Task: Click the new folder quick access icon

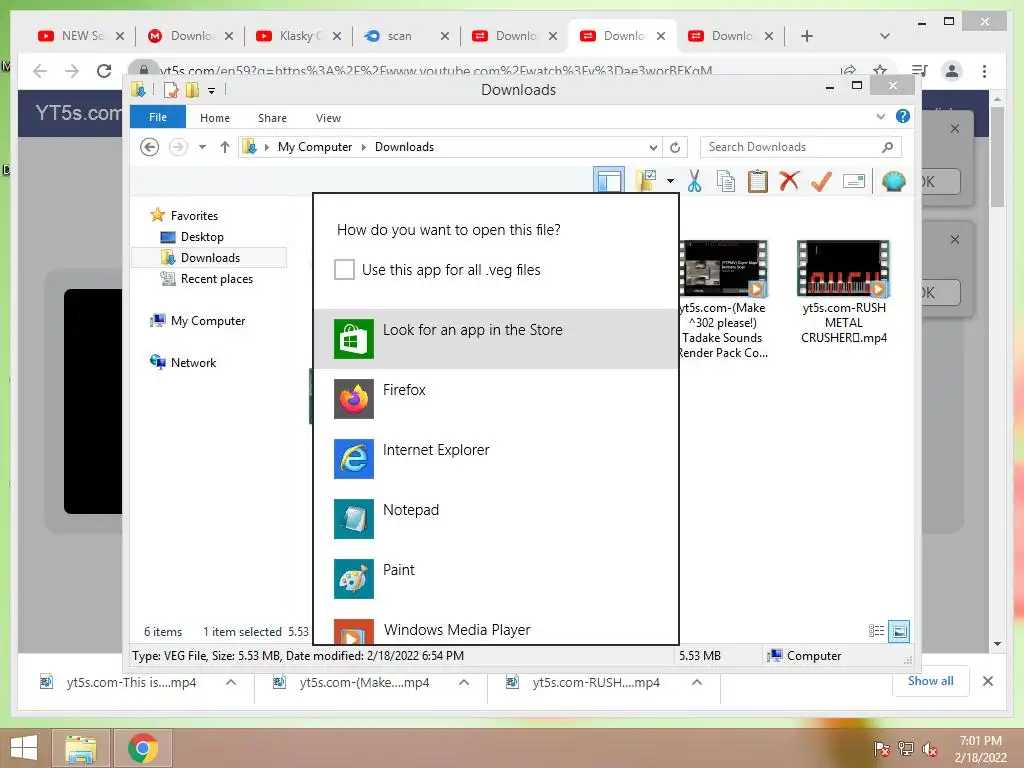Action: [192, 90]
